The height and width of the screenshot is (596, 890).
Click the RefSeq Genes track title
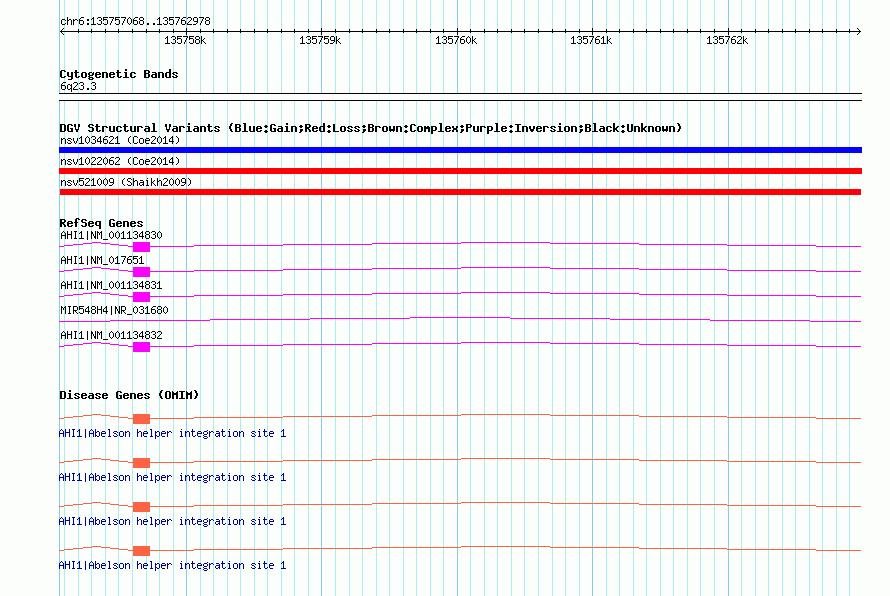click(x=101, y=223)
